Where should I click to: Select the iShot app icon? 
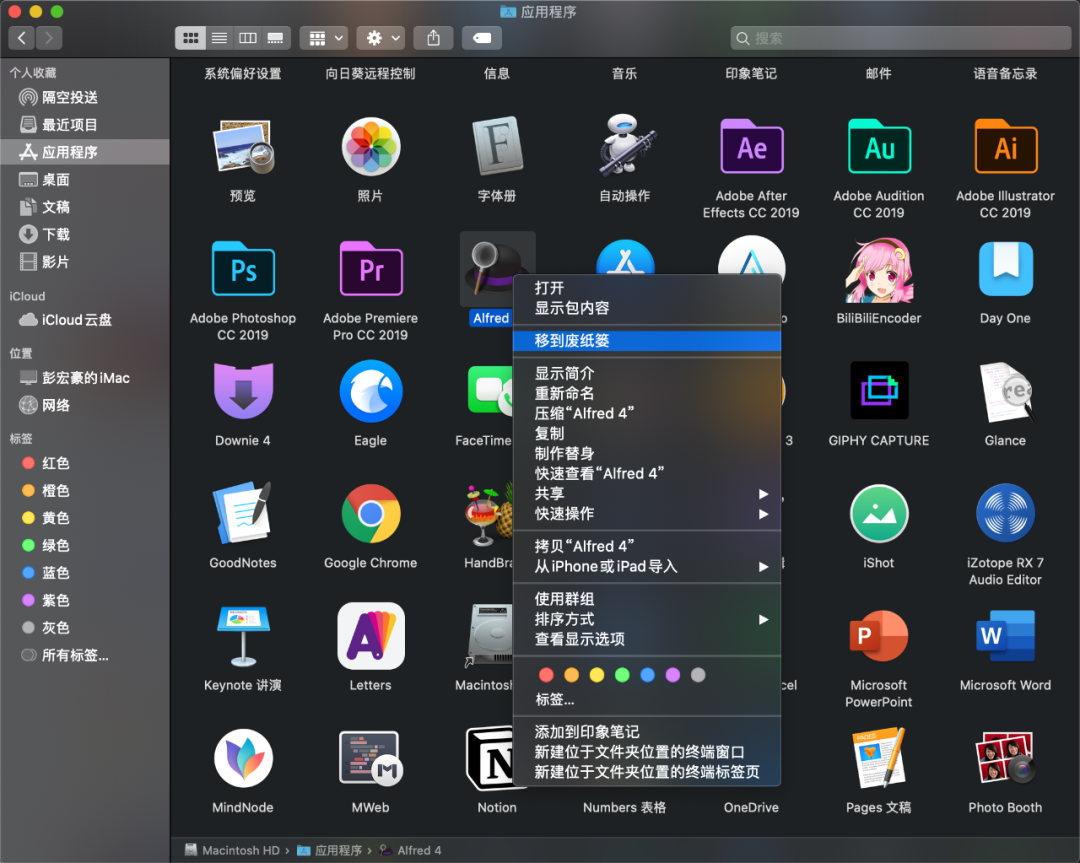click(879, 514)
